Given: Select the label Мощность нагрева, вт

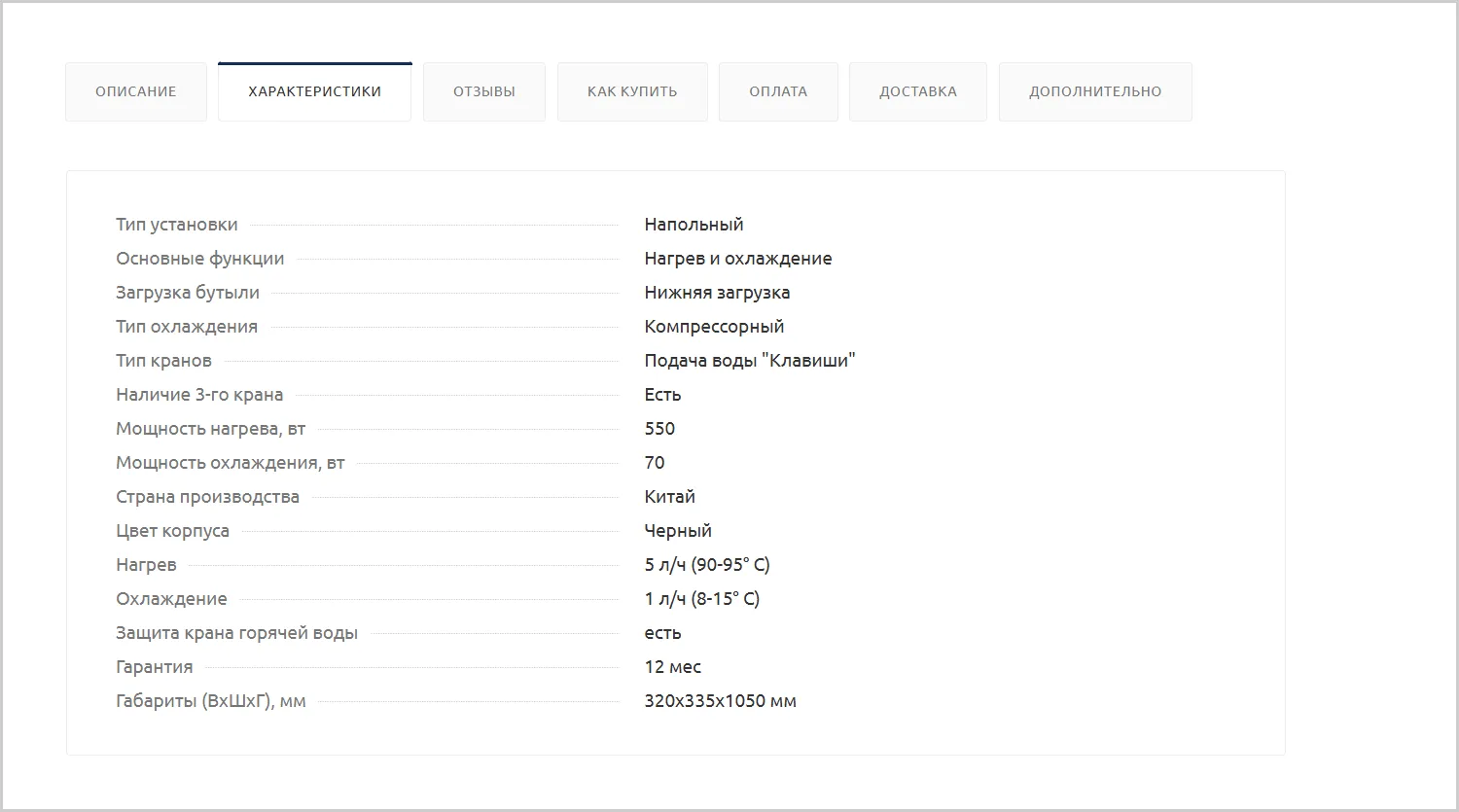Looking at the screenshot, I should (211, 429).
